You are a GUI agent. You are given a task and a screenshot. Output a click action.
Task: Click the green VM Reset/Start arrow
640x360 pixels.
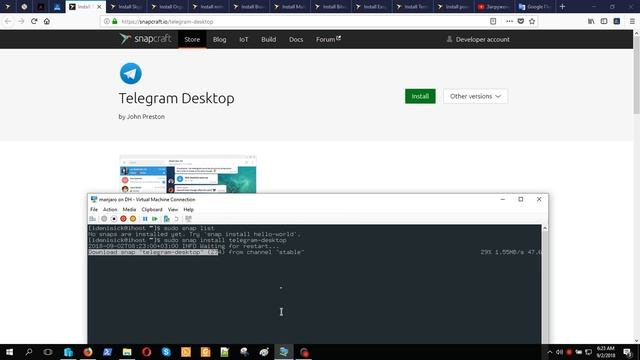tap(155, 219)
